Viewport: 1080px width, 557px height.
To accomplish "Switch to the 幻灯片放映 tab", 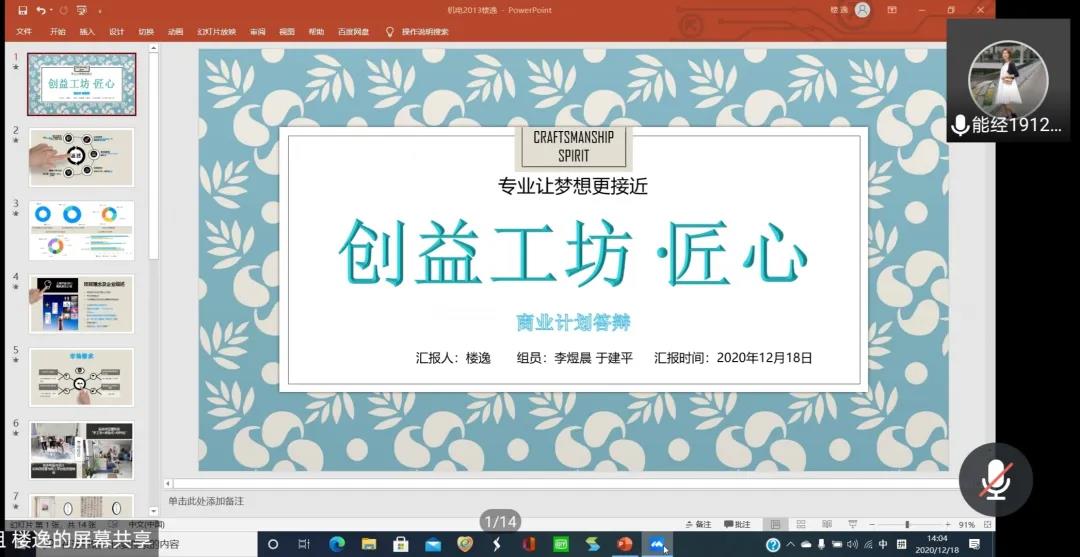I will click(216, 32).
